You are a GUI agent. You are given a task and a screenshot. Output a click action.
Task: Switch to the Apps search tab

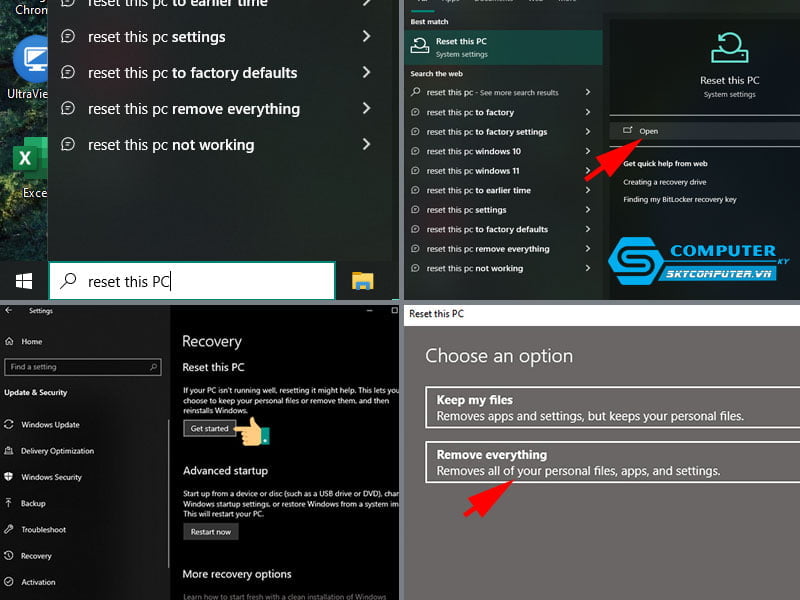click(450, 3)
